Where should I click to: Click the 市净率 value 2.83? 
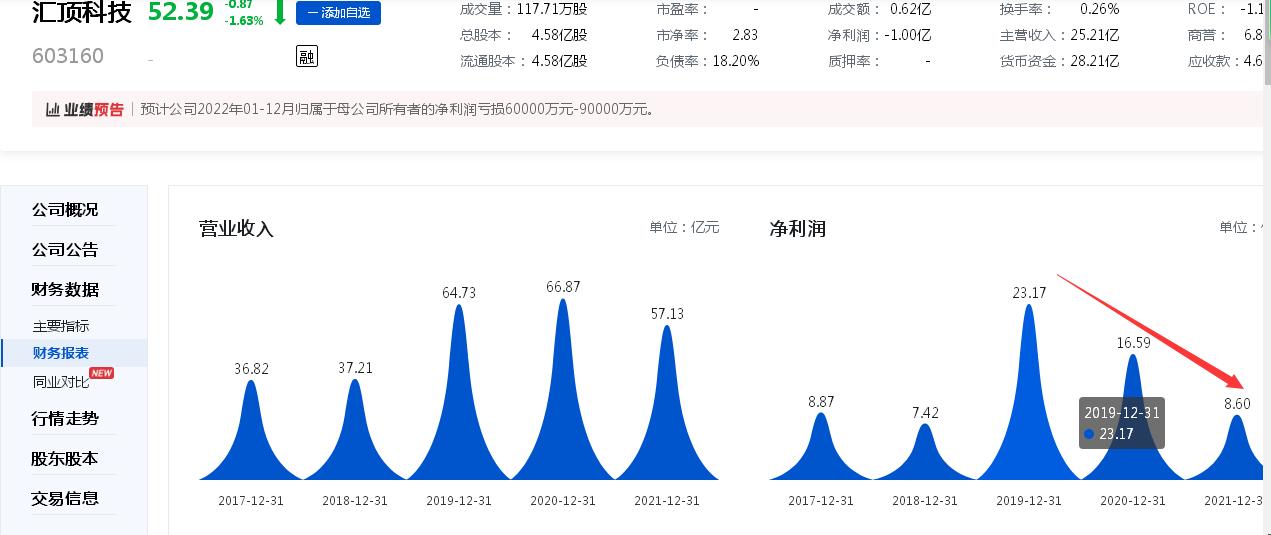pyautogui.click(x=745, y=35)
